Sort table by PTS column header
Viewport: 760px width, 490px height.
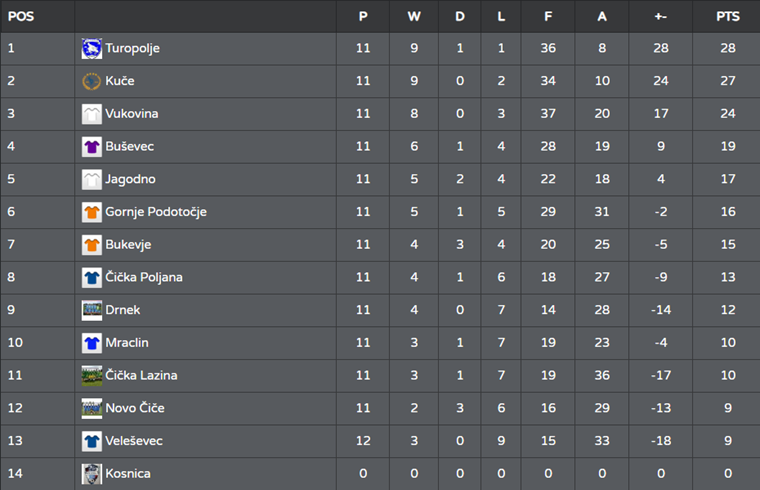(727, 16)
